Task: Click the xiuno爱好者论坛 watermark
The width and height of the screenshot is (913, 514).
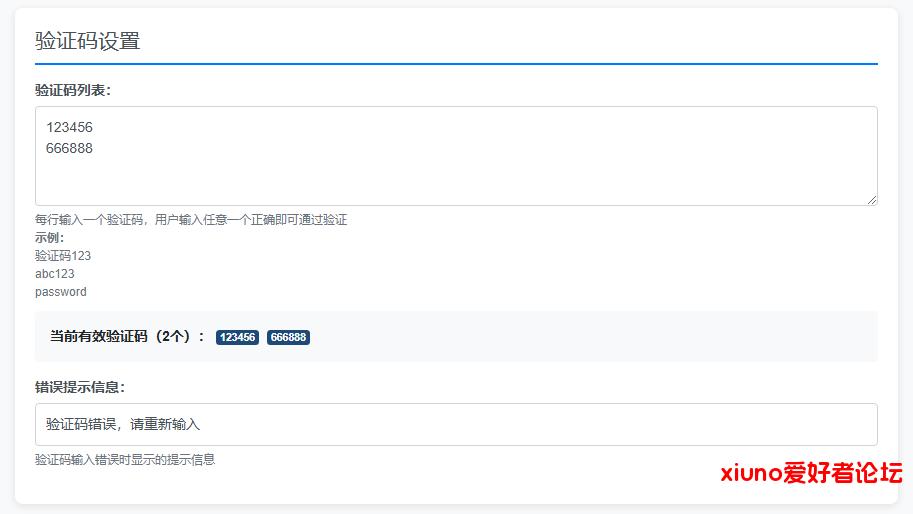Action: (x=811, y=473)
